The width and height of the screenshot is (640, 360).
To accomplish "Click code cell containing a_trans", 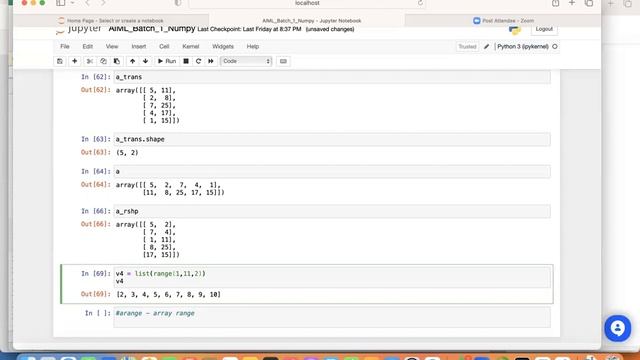I will coord(332,77).
